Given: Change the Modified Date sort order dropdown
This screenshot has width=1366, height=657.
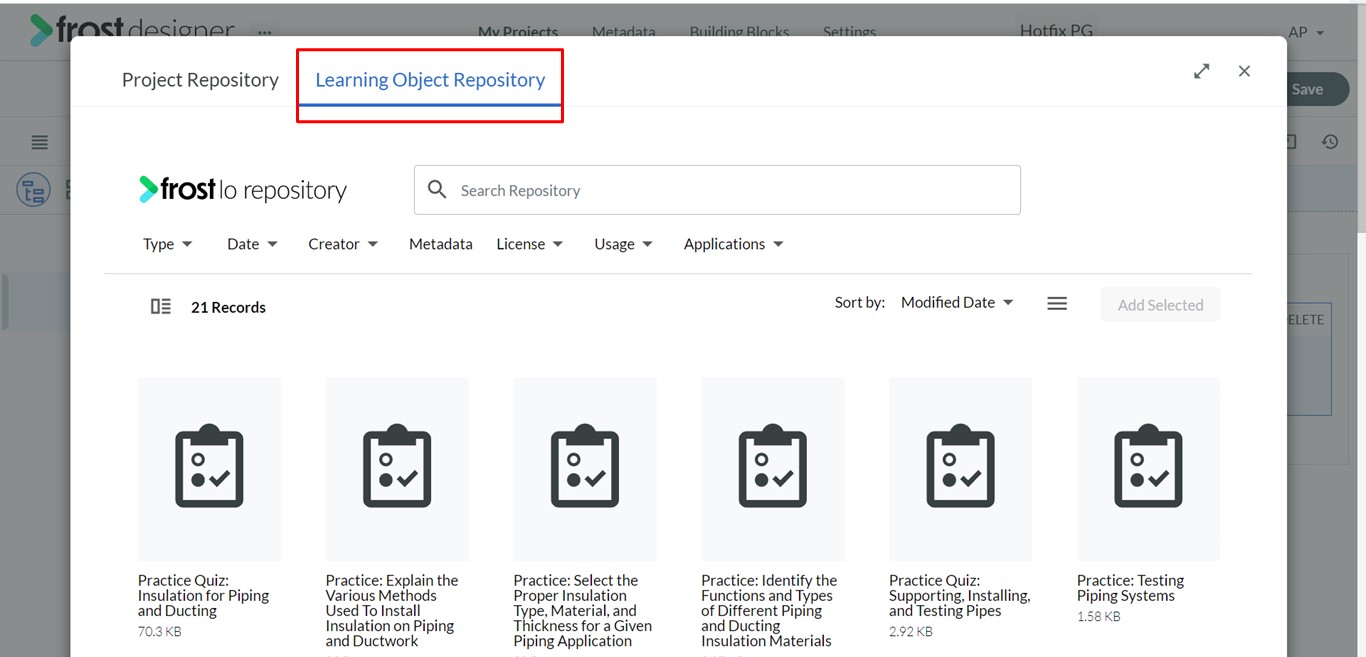Looking at the screenshot, I should point(957,303).
